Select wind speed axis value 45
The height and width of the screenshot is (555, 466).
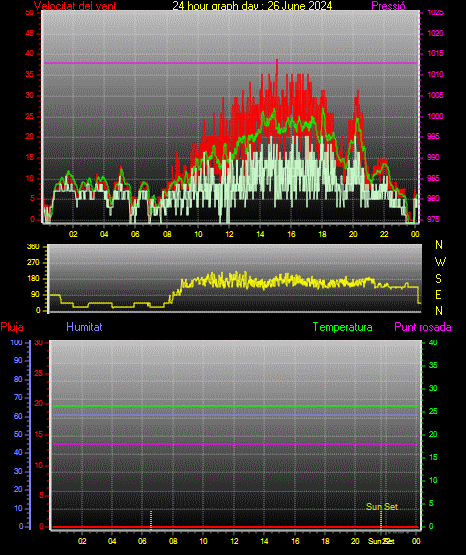29,33
